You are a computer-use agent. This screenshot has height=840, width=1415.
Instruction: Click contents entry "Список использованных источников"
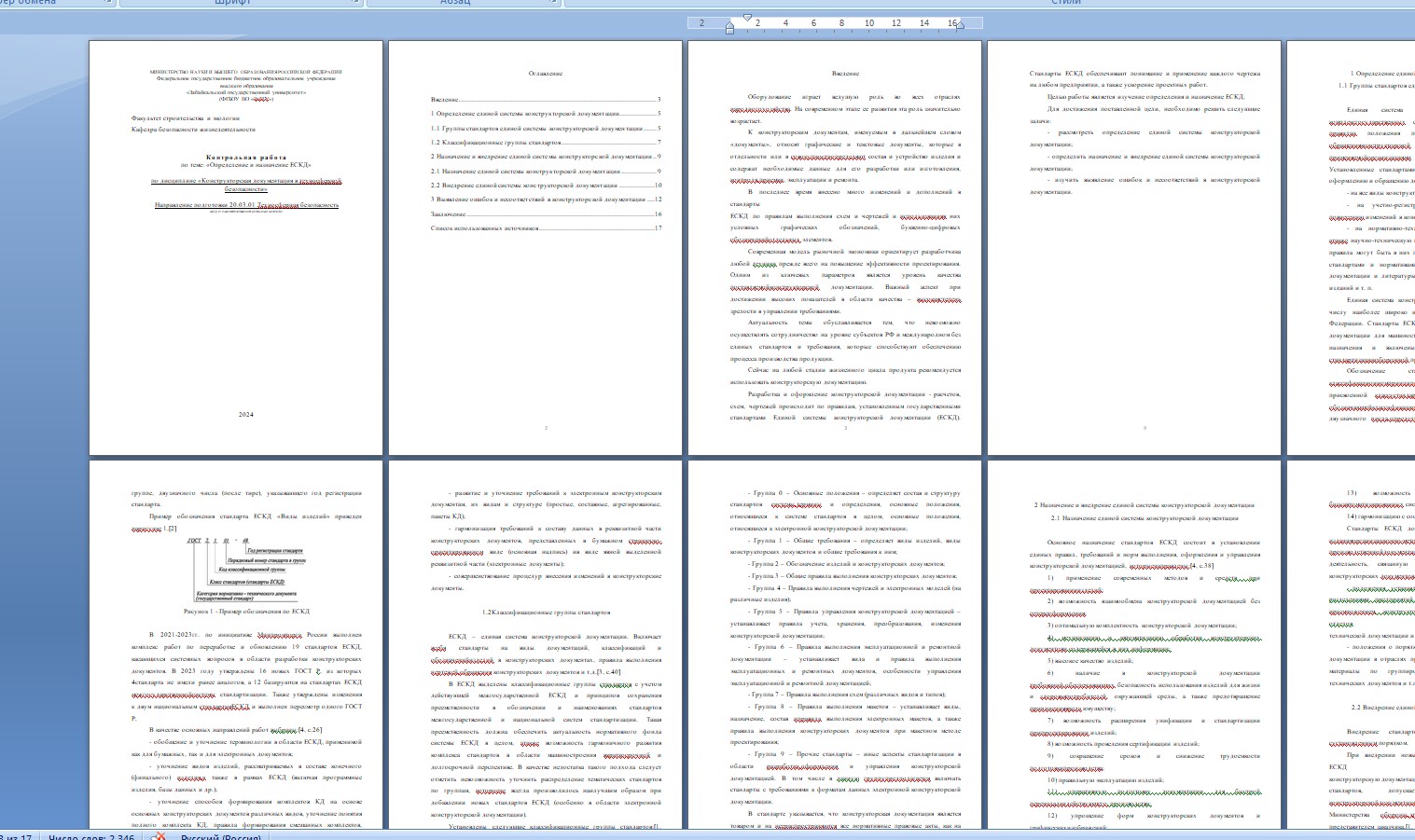[x=546, y=228]
